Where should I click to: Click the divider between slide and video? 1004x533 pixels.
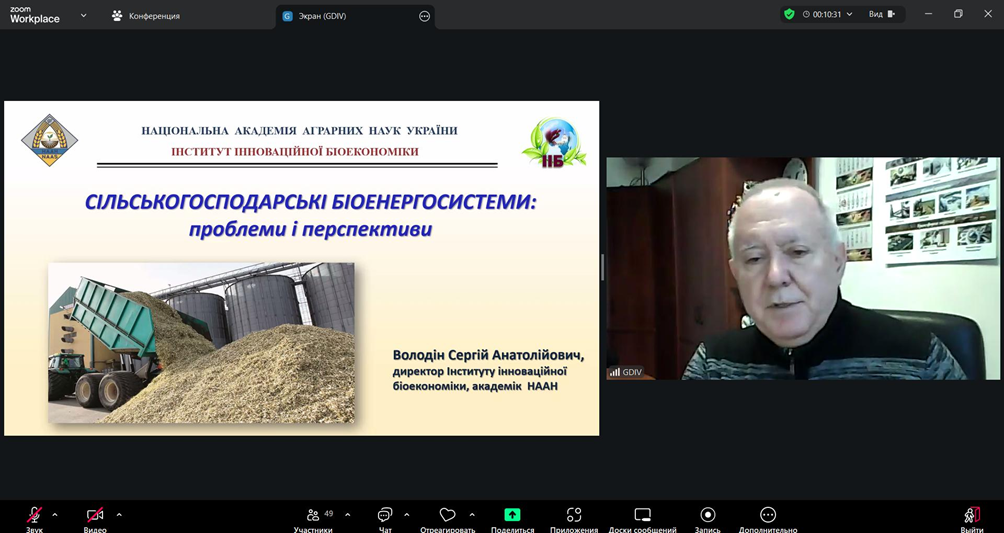[x=602, y=267]
